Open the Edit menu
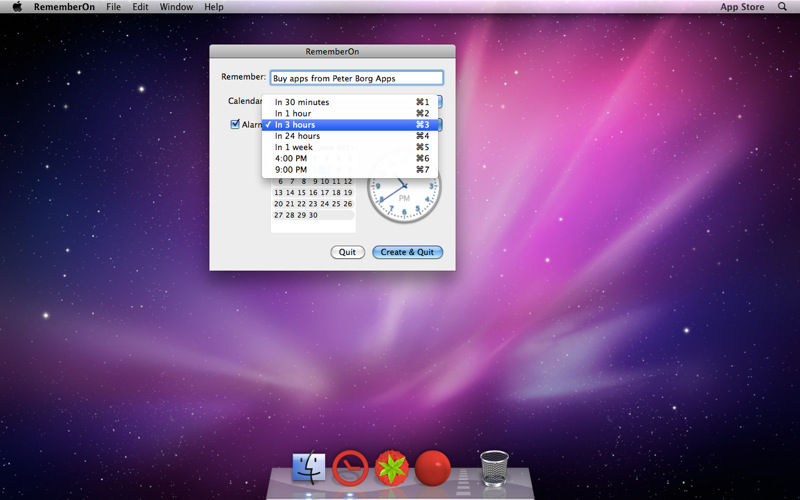Screen dimensions: 800x500 pyautogui.click(x=140, y=7)
